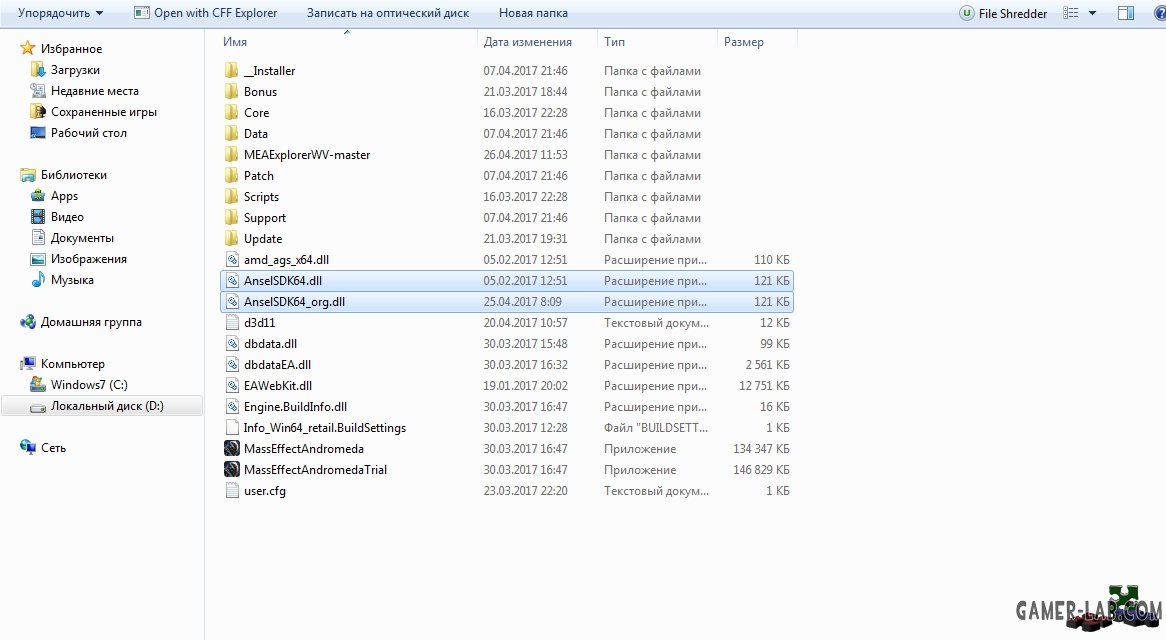
Task: Select MEAExplorerWV-master folder icon
Action: coord(231,155)
